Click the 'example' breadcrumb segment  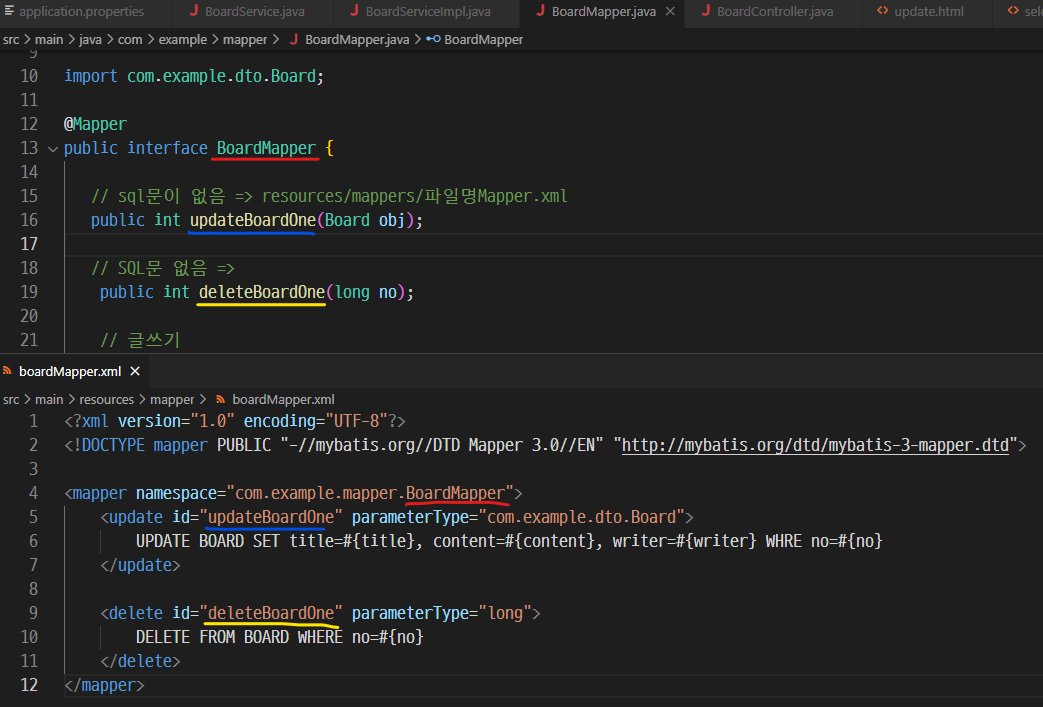click(x=182, y=40)
